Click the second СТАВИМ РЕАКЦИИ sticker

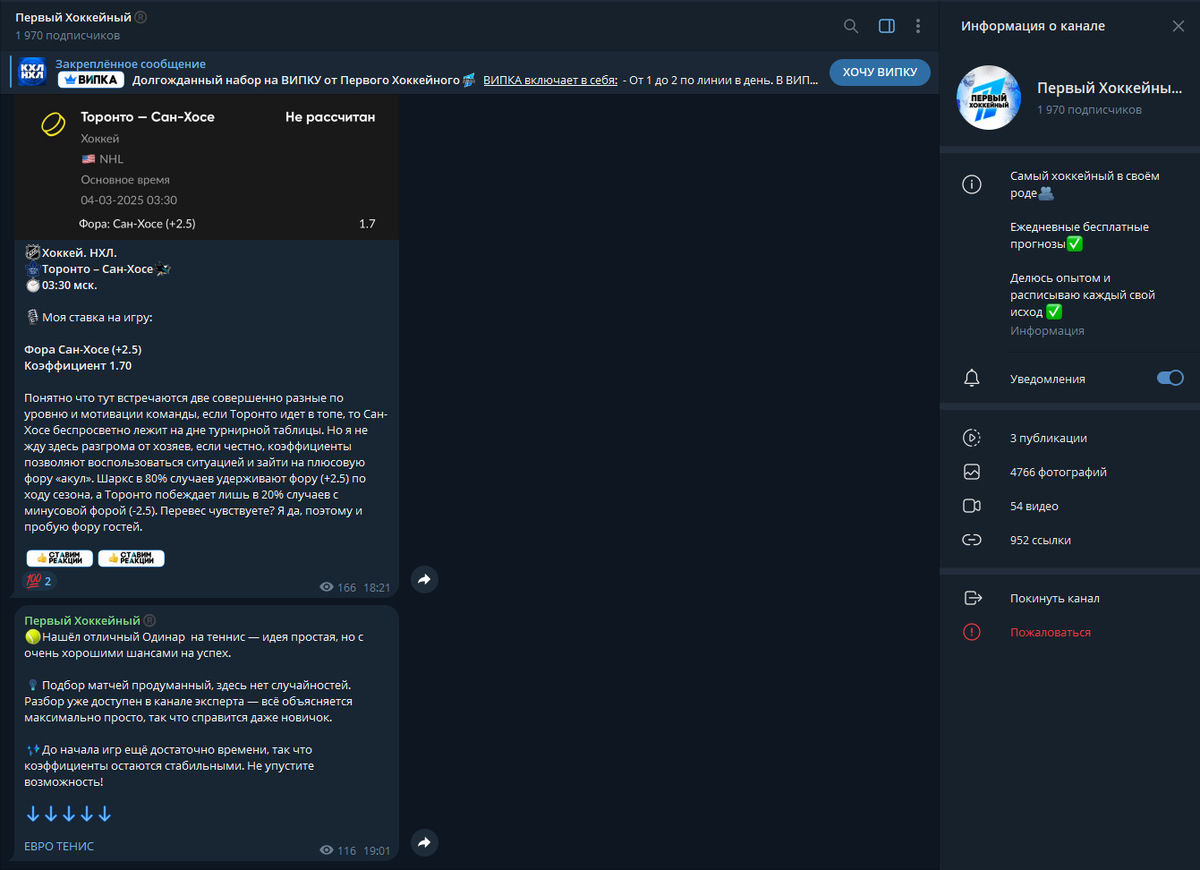click(131, 558)
